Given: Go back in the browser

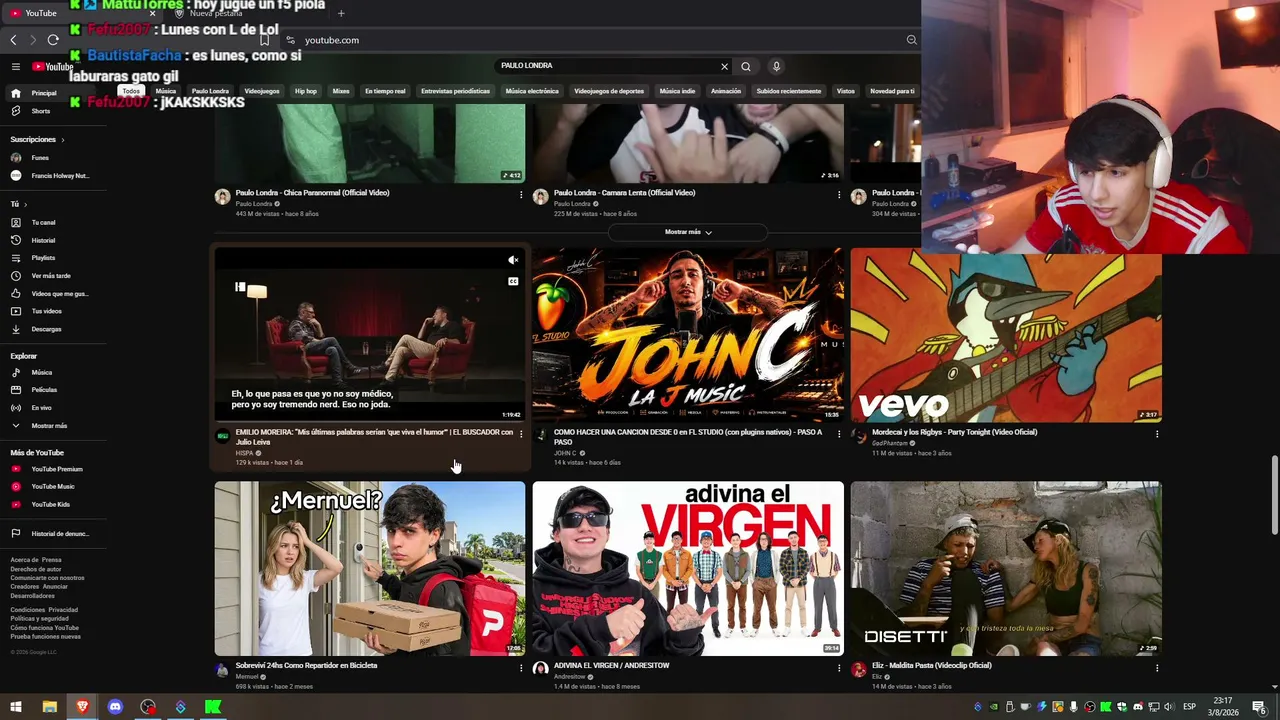Looking at the screenshot, I should tap(13, 40).
